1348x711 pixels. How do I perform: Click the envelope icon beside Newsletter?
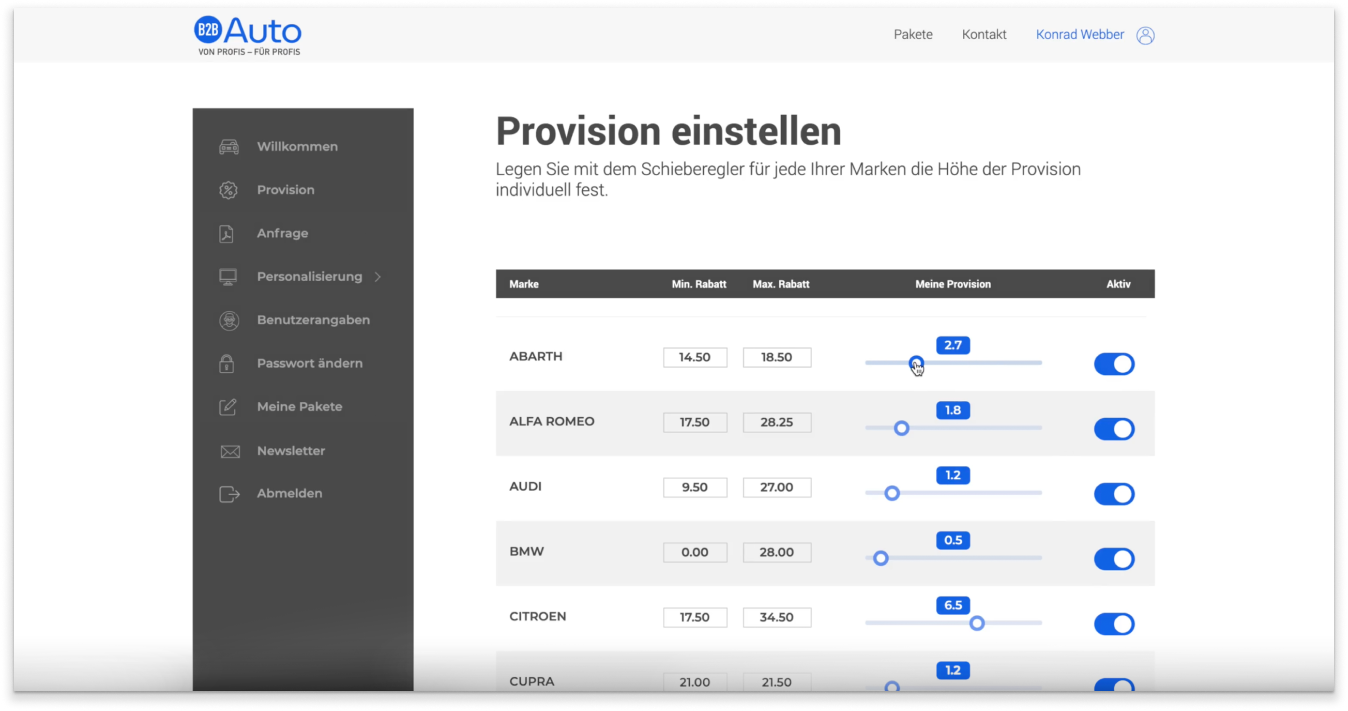(x=229, y=451)
